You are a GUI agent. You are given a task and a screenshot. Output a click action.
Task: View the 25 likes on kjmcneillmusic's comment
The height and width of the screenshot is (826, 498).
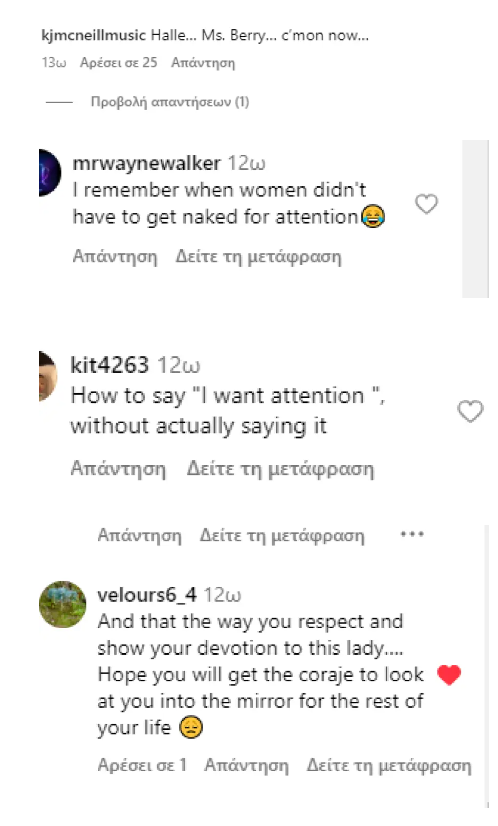click(119, 63)
